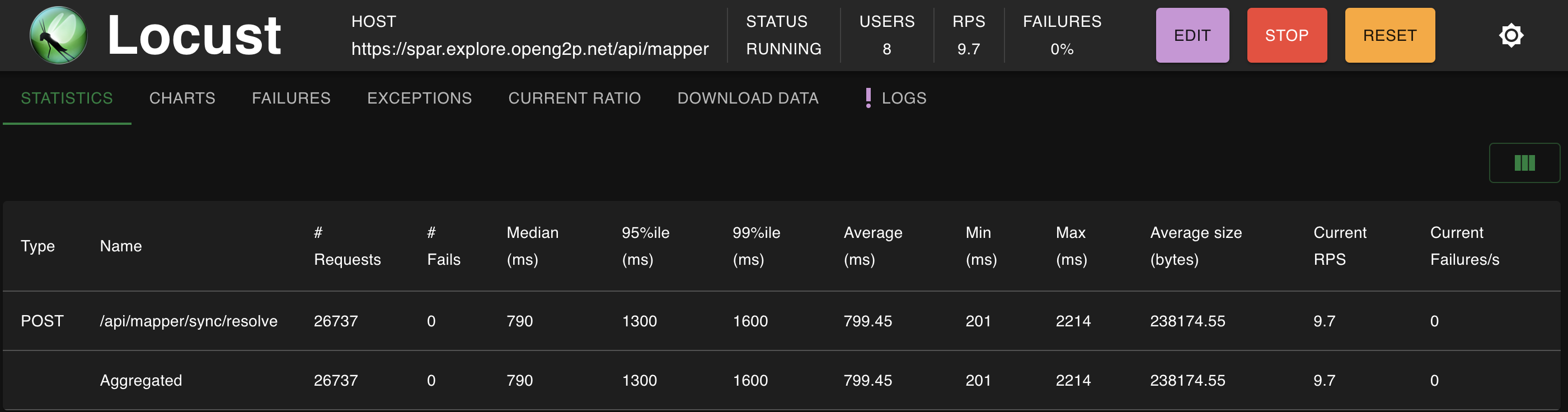The height and width of the screenshot is (412, 1568).
Task: Open the Failures tab
Action: tap(291, 98)
